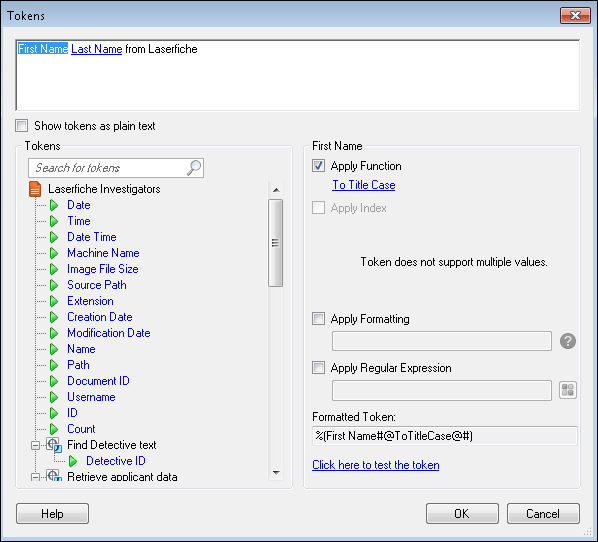Click green arrow icon beside Image File Size
598x542 pixels.
(54, 269)
